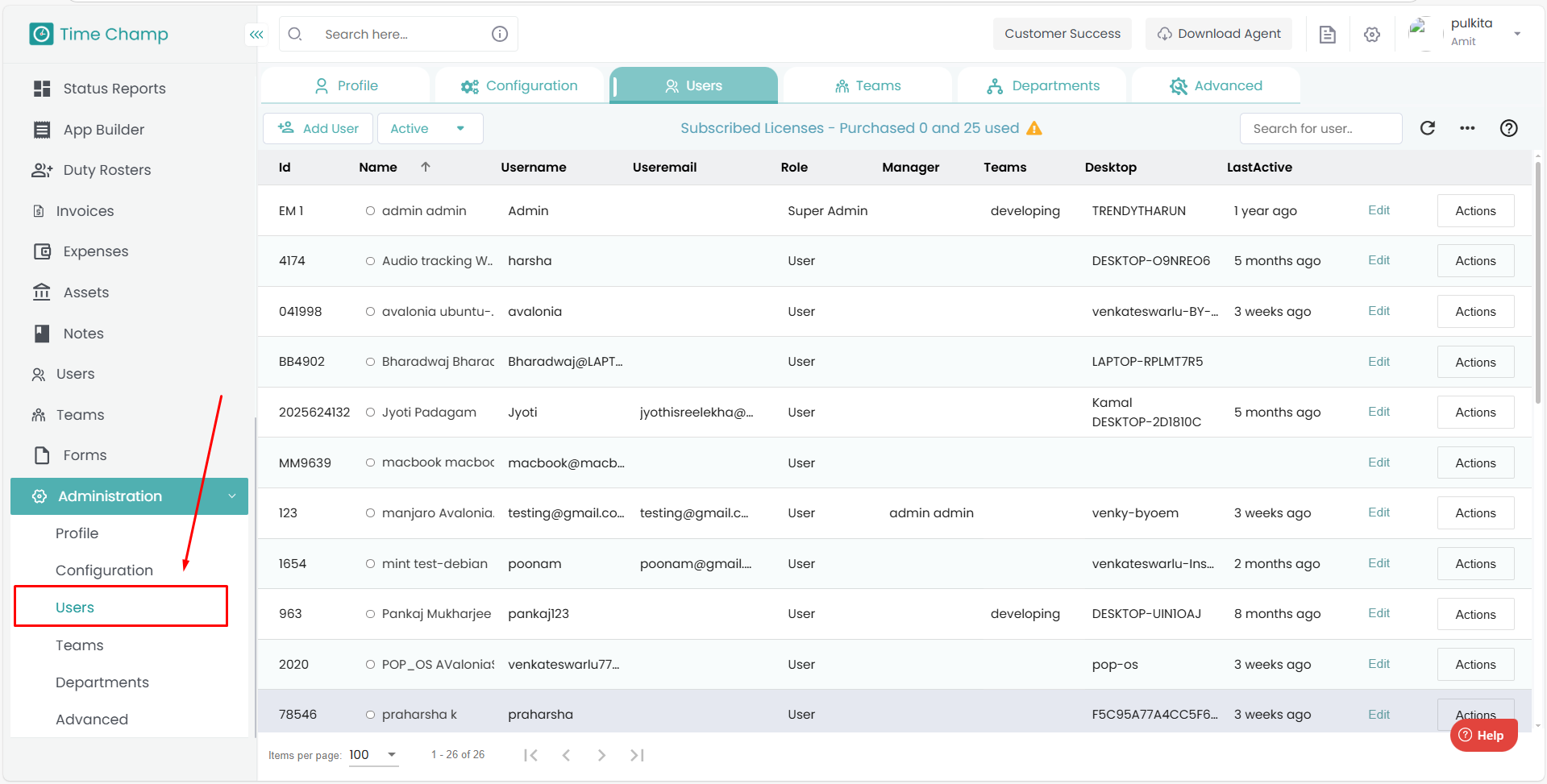Select radio circle for macbook user
The height and width of the screenshot is (784, 1547).
[x=370, y=463]
